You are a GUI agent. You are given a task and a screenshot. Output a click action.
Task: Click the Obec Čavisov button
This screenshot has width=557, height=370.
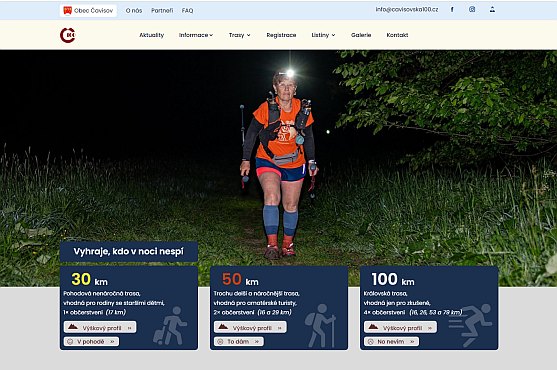click(x=88, y=11)
